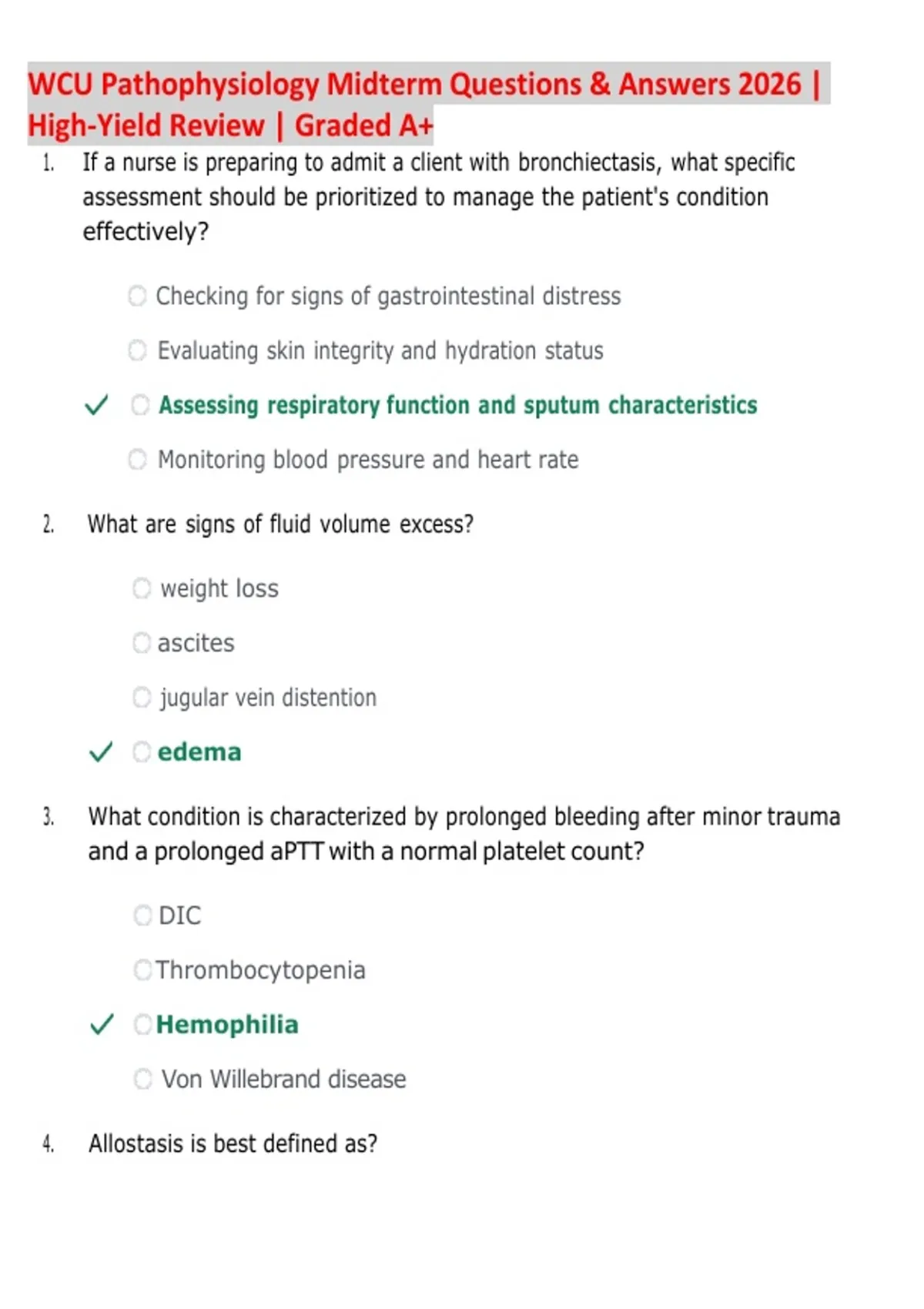This screenshot has width=924, height=1309.
Task: Click question 4 'Allostasis is best defined as?'
Action: point(233,1143)
